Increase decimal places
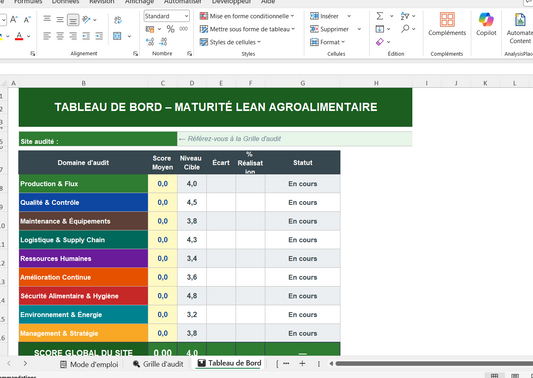Image resolution: width=533 pixels, height=378 pixels. click(x=150, y=42)
